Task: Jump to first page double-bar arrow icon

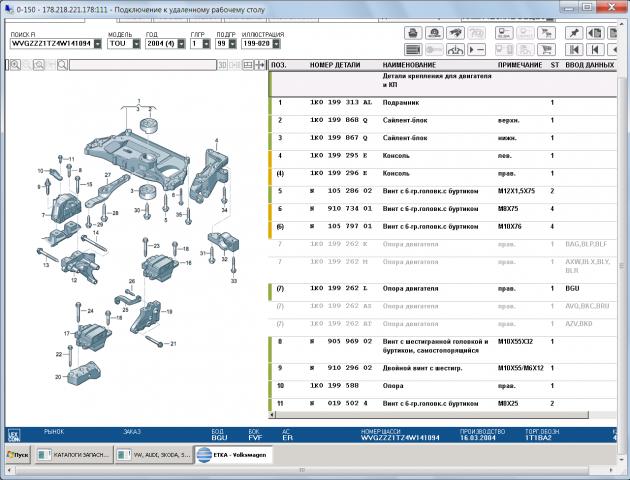Action: pyautogui.click(x=574, y=49)
